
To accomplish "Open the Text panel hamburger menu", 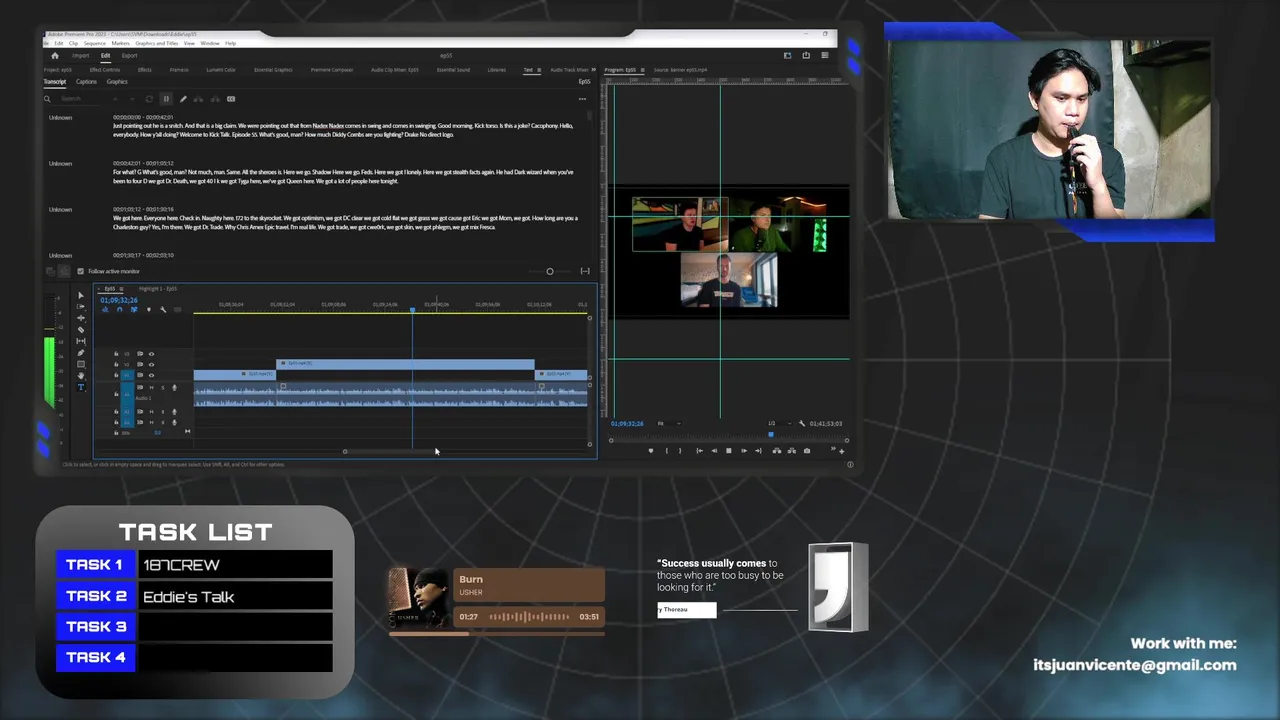I will tap(539, 70).
